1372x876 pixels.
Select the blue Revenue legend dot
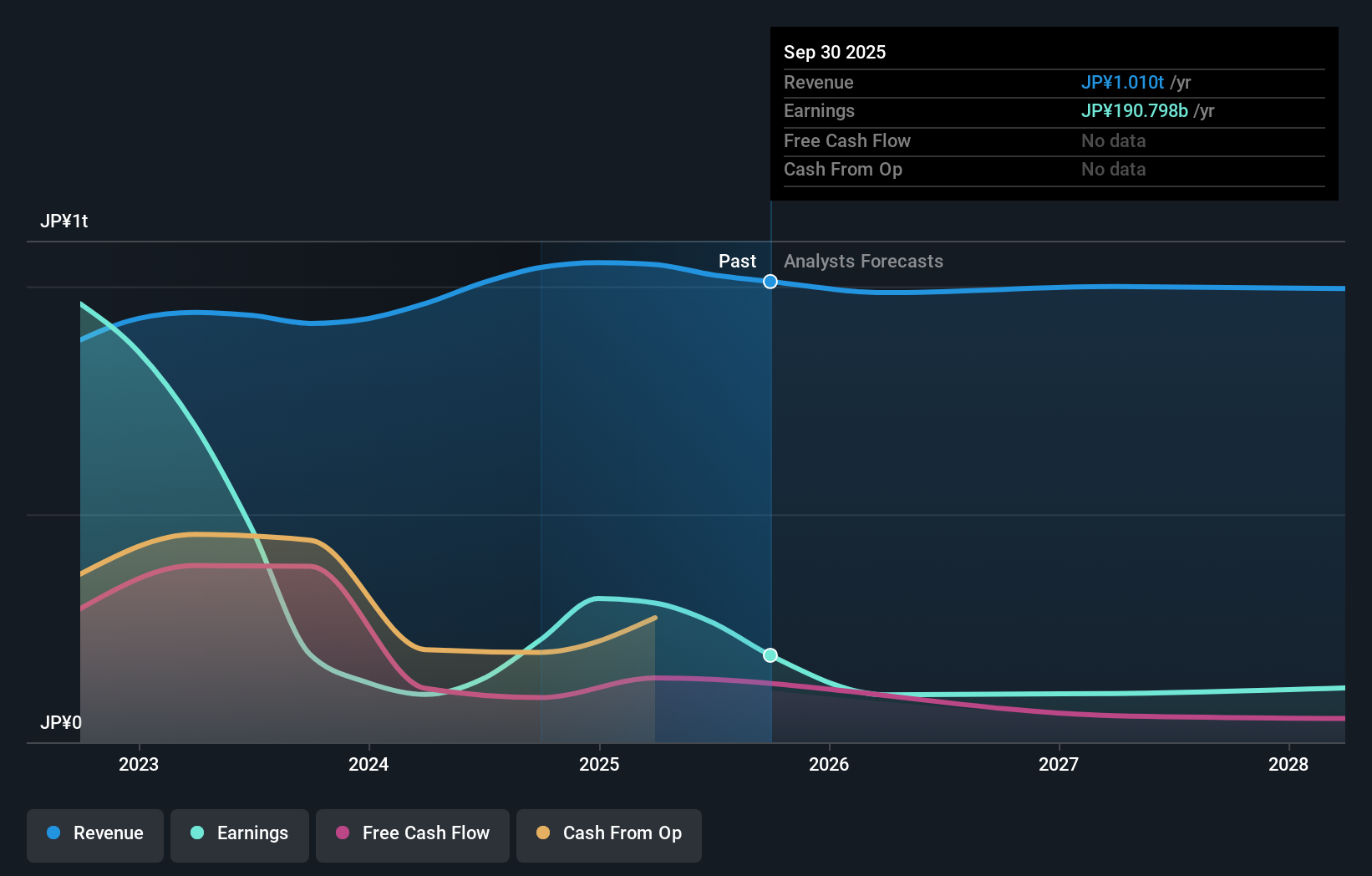tap(53, 833)
